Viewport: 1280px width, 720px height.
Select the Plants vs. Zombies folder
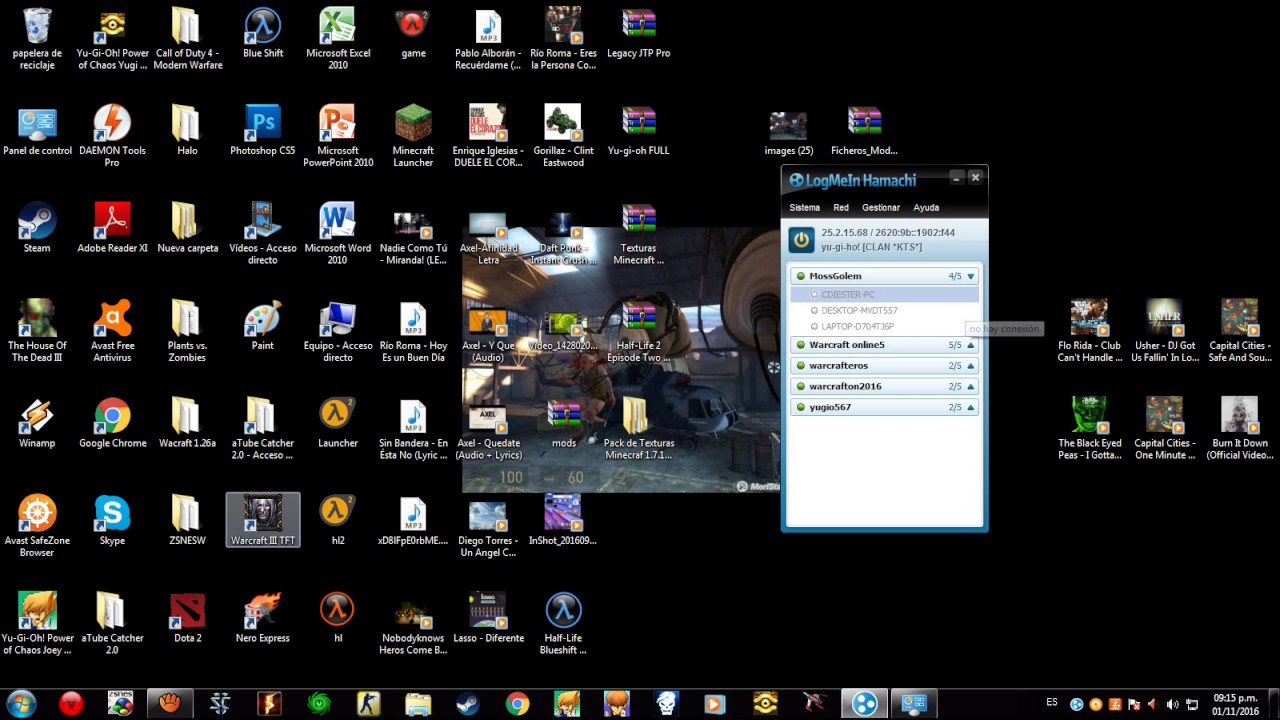click(x=187, y=332)
